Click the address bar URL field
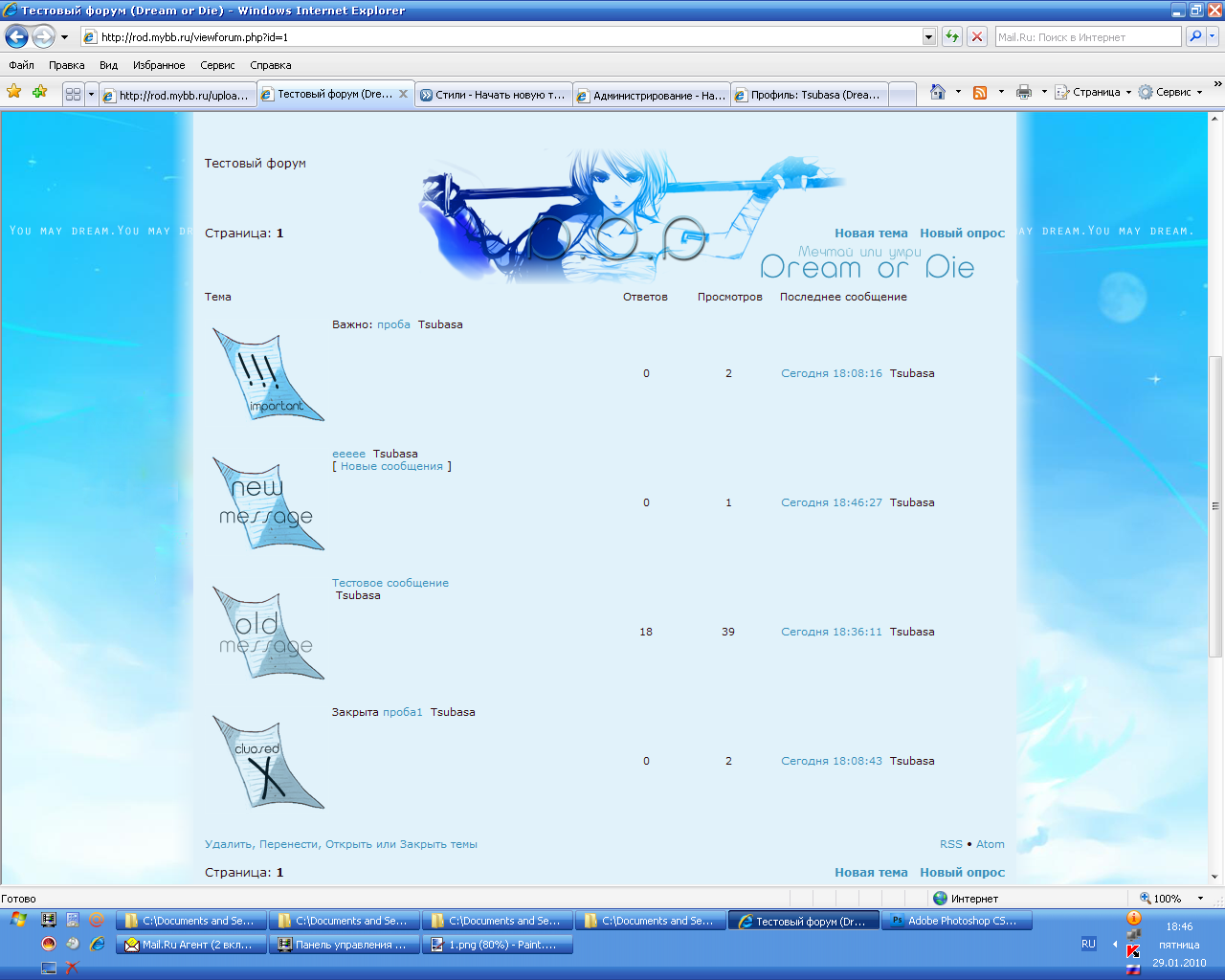Screen dimensions: 1225x980 501,37
